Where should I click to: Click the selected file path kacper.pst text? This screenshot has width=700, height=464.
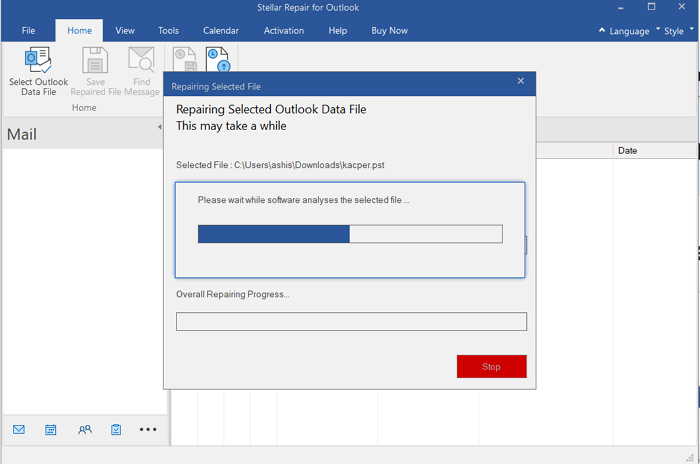pyautogui.click(x=309, y=165)
